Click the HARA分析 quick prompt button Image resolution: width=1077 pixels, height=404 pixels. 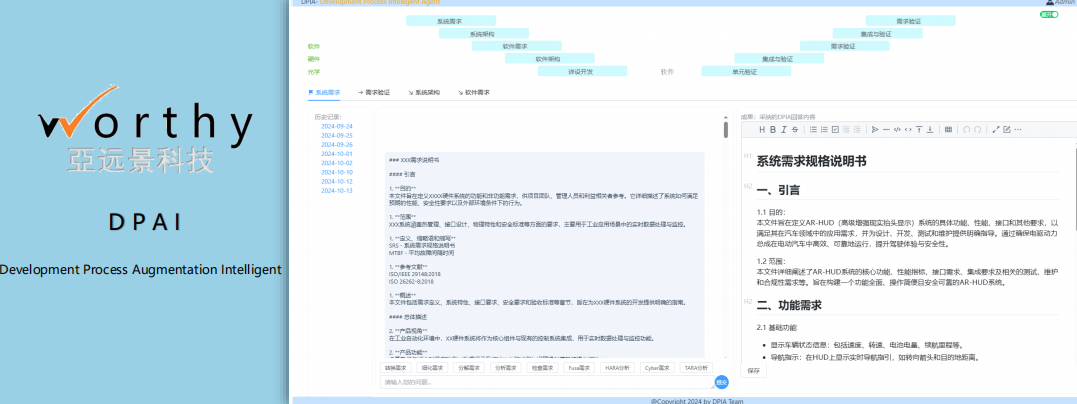tap(619, 368)
